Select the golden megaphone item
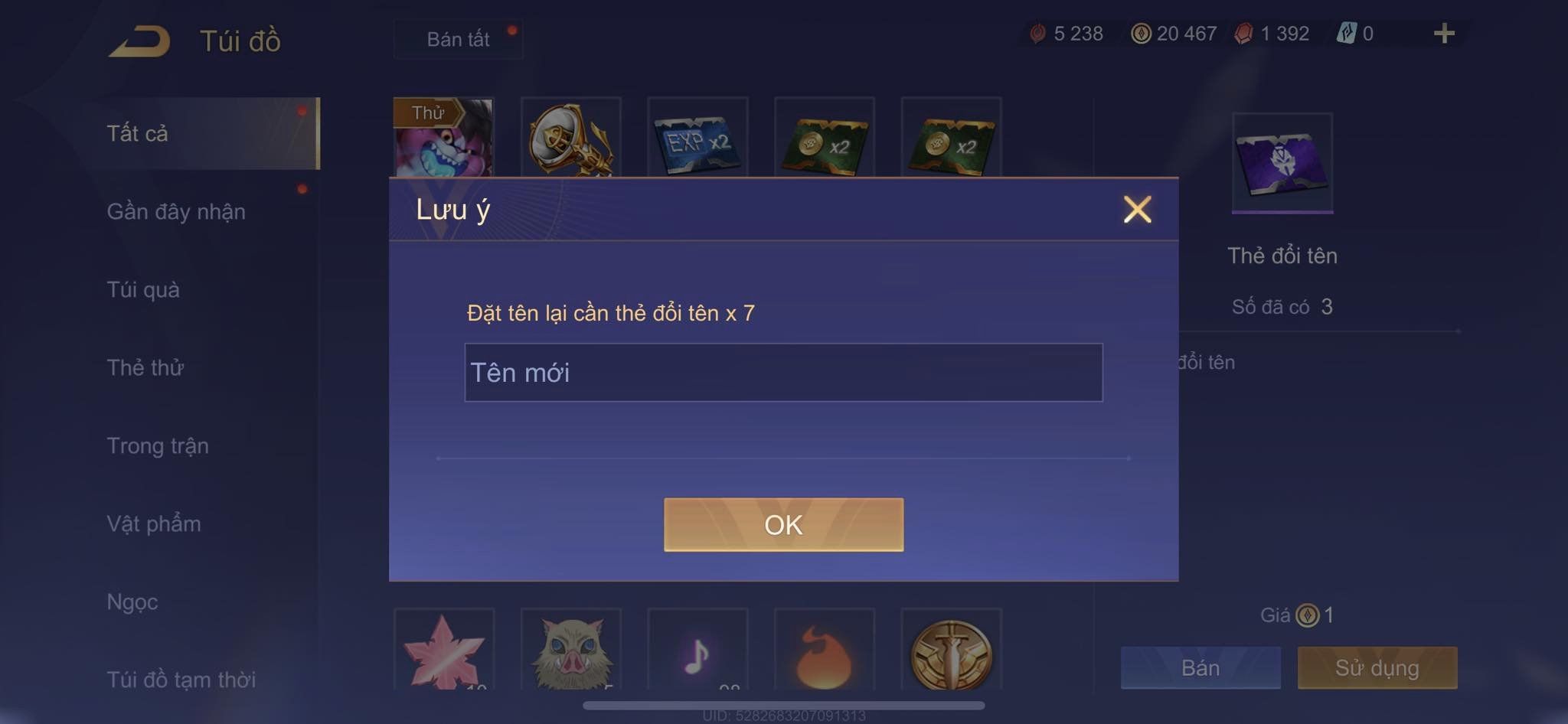The width and height of the screenshot is (1568, 724). click(x=570, y=138)
